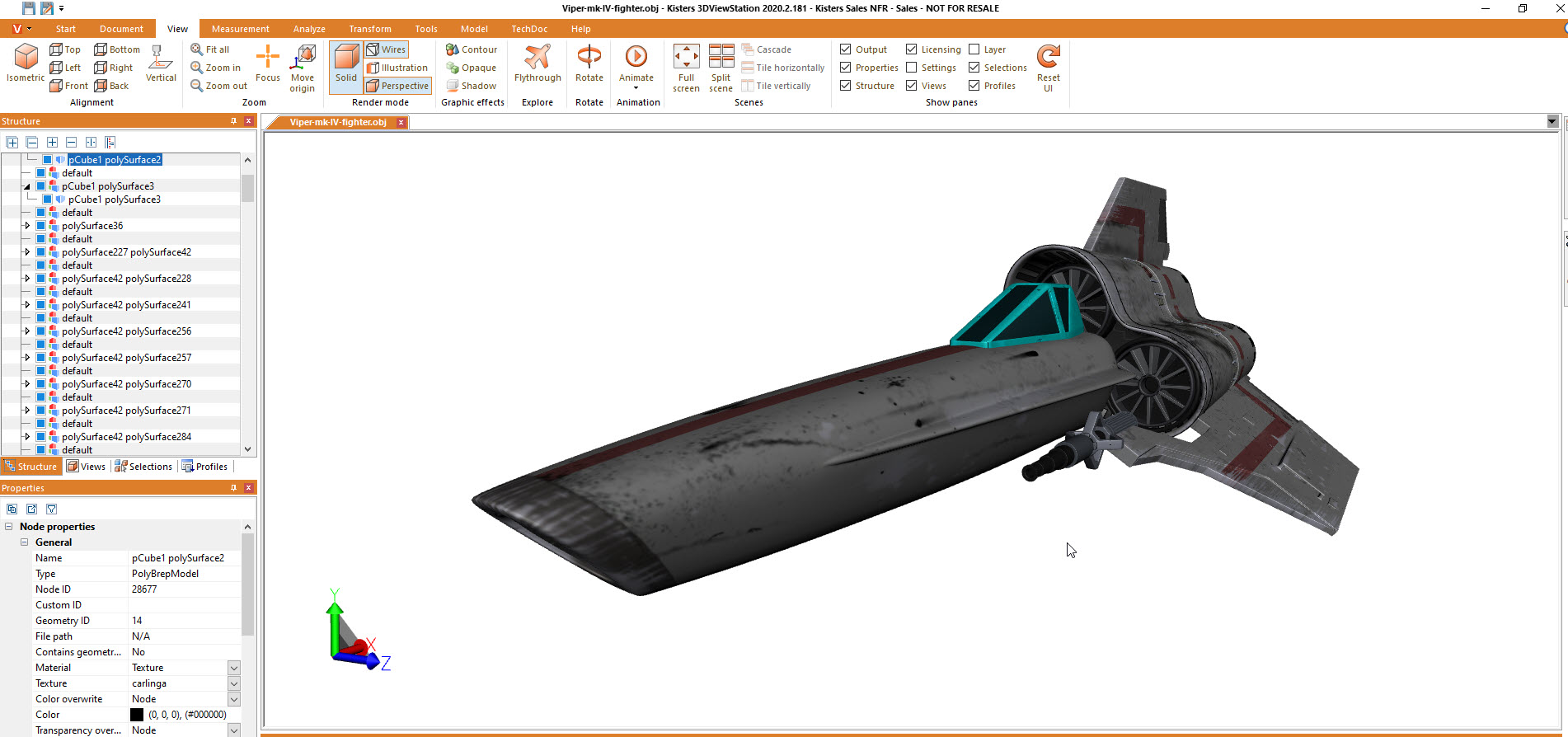Enable Contour graphic effect
Image resolution: width=1568 pixels, height=737 pixels.
point(472,49)
